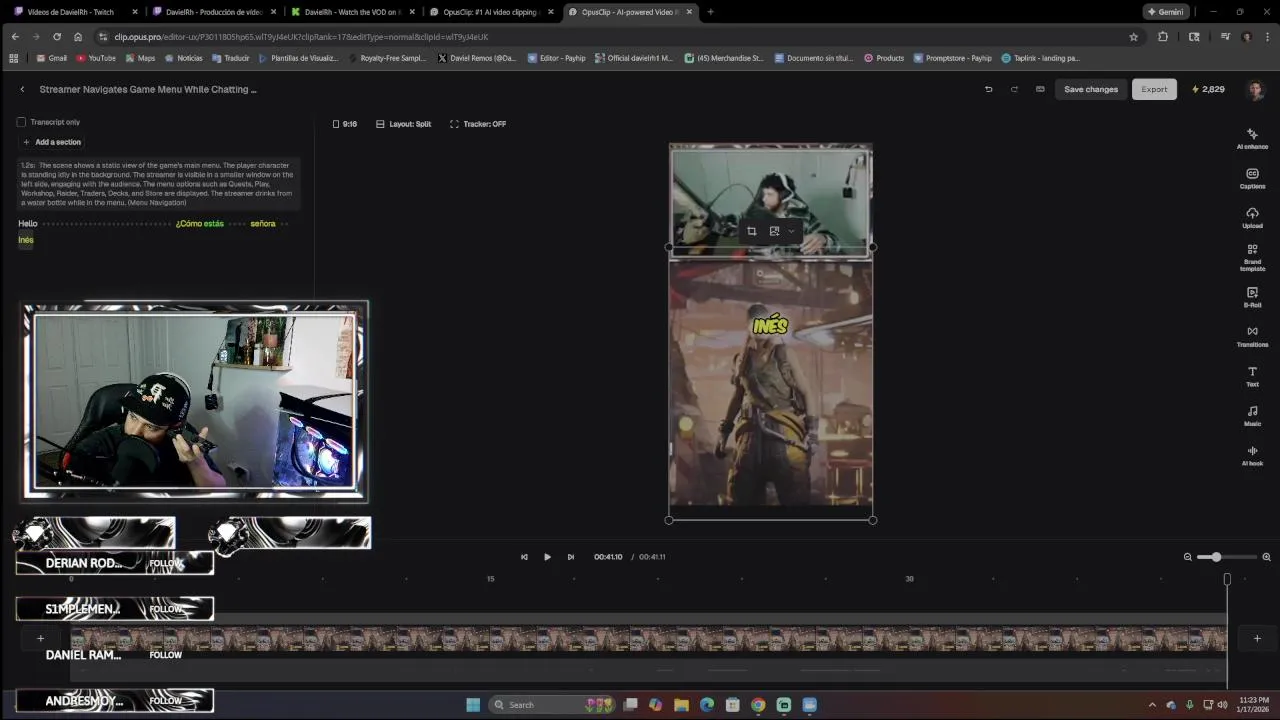Open the AI hook panel
The width and height of the screenshot is (1280, 720).
point(1252,455)
